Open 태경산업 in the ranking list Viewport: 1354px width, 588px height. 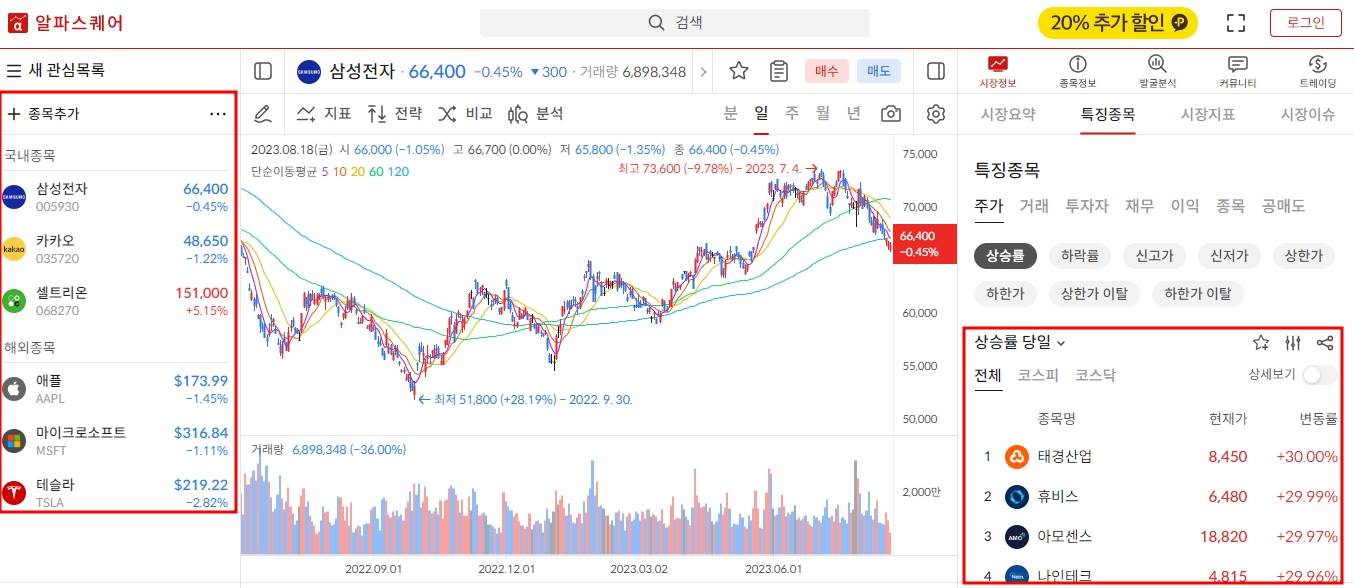[1157, 456]
